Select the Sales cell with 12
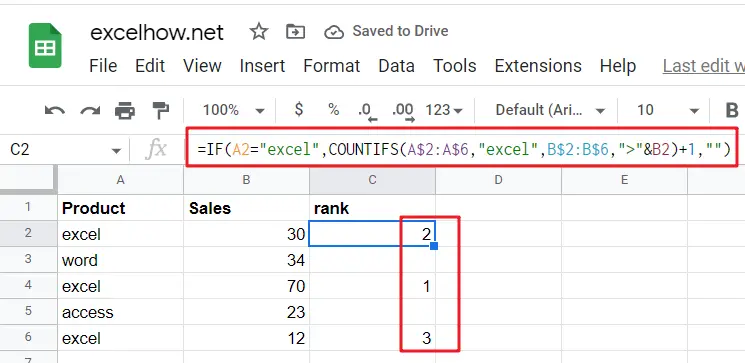 pyautogui.click(x=246, y=338)
